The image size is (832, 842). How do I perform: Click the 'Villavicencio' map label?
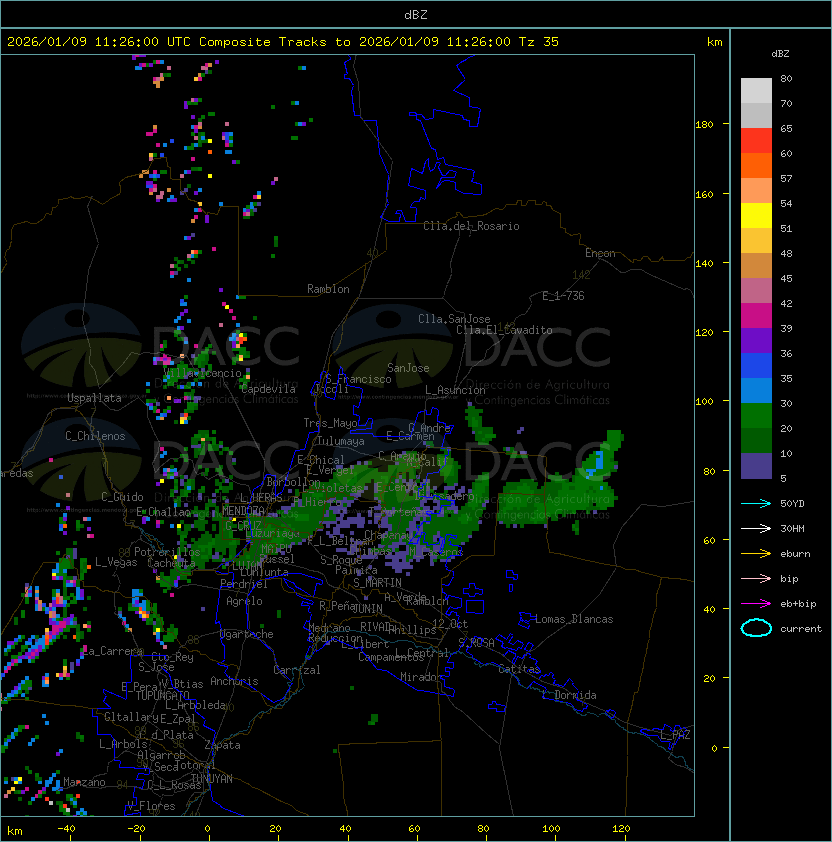point(202,373)
